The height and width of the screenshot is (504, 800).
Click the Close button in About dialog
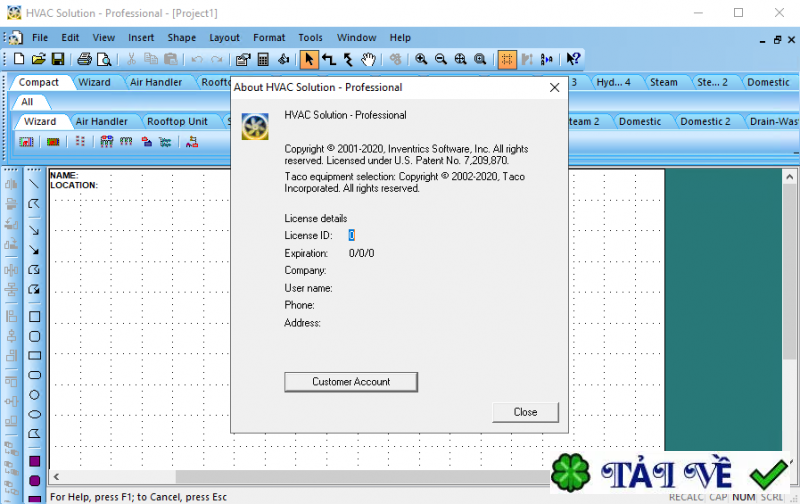(525, 412)
